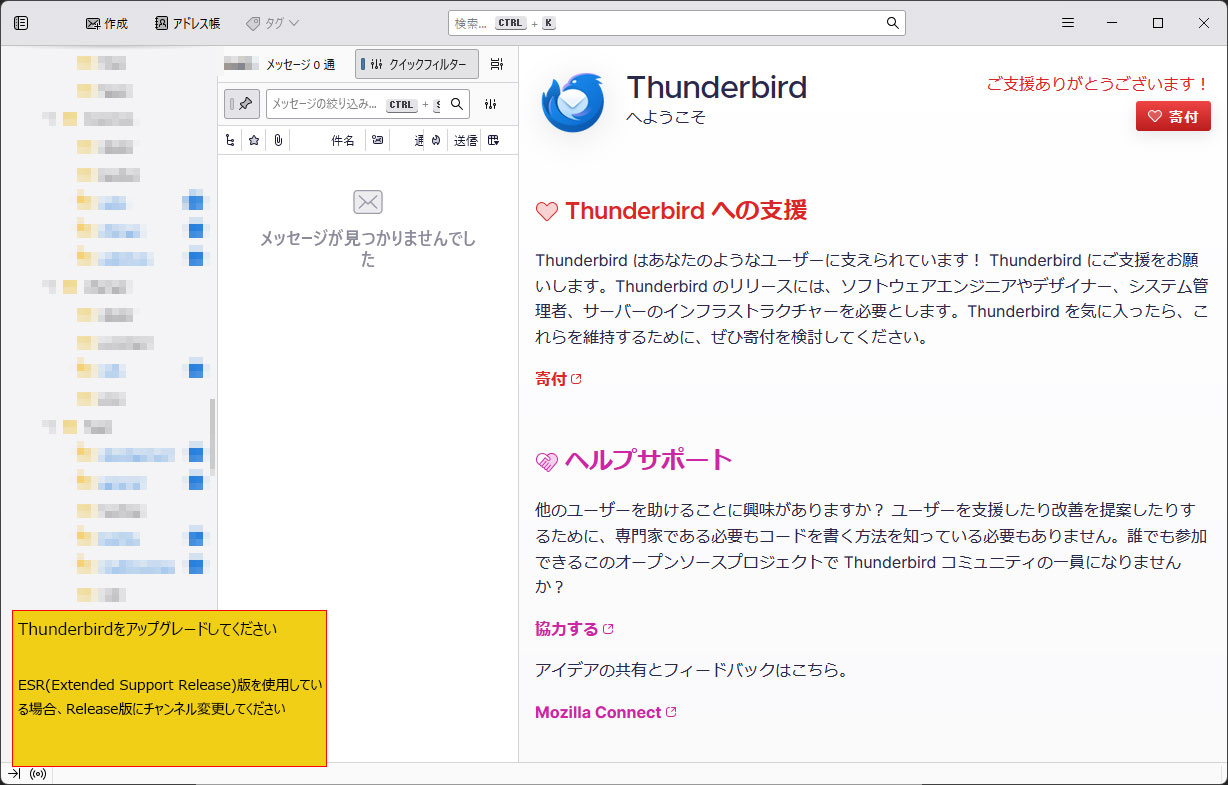Expand the タグ dropdown
This screenshot has height=785, width=1228.
(272, 23)
